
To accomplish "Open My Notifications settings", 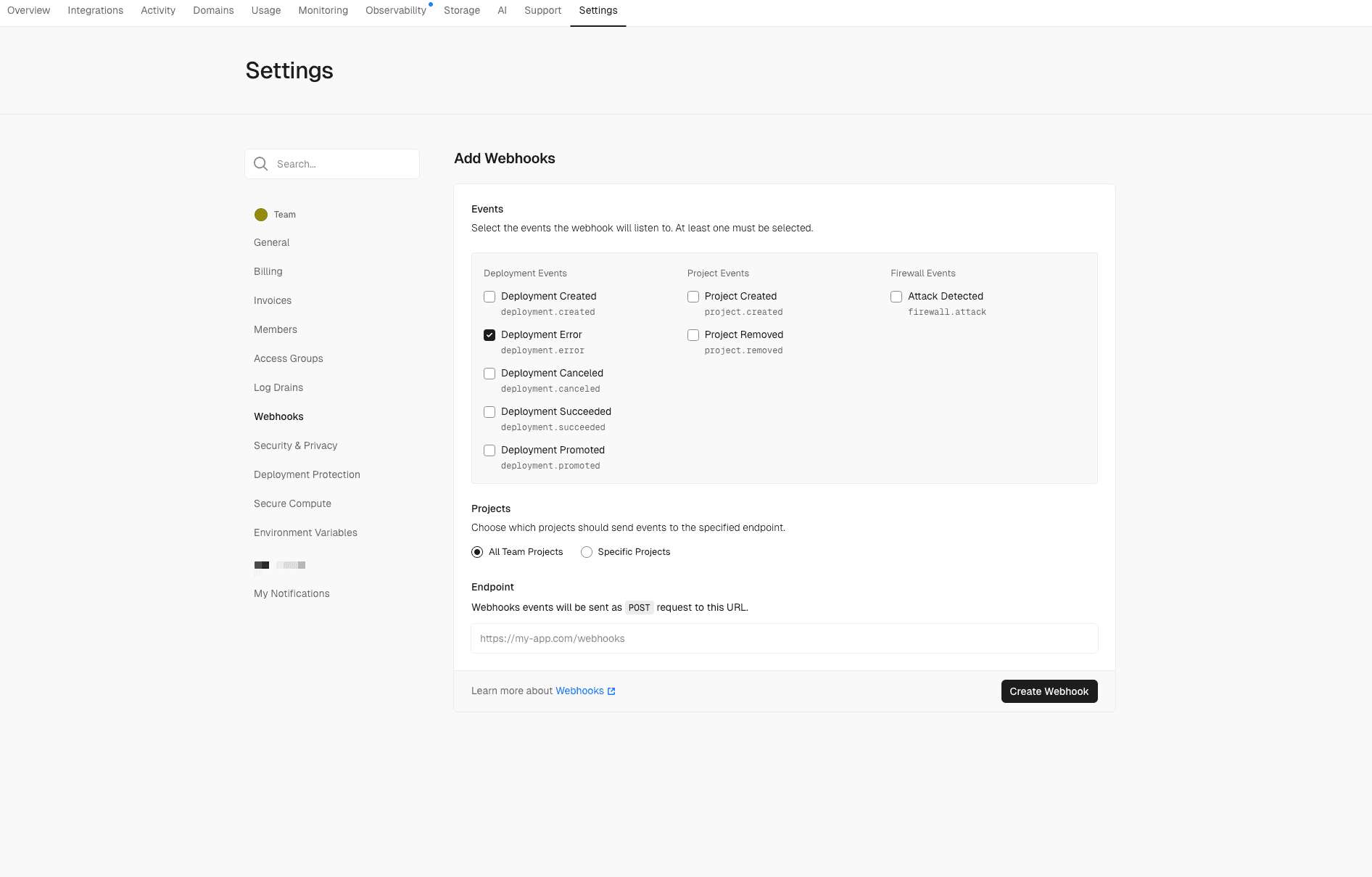I will tap(292, 593).
